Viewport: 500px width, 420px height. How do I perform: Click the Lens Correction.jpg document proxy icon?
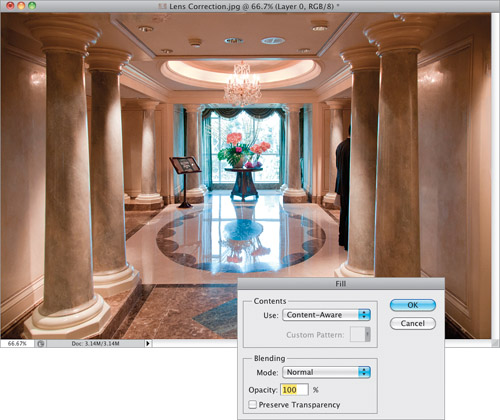tap(162, 6)
